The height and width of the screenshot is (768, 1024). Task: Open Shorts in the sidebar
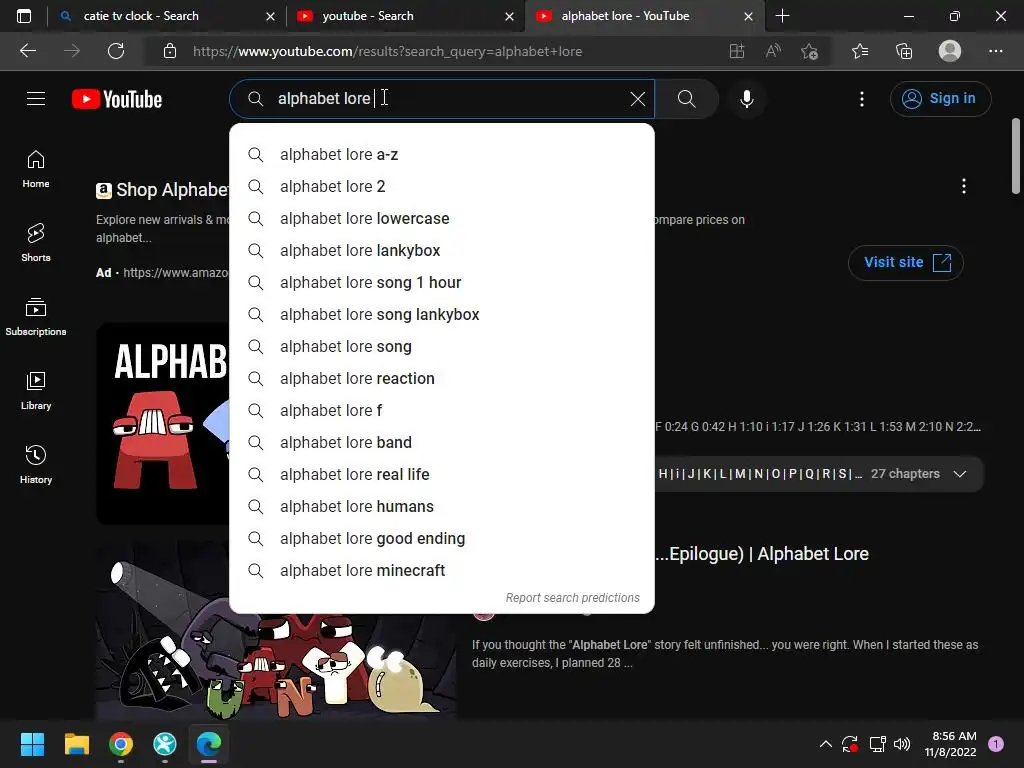[36, 243]
